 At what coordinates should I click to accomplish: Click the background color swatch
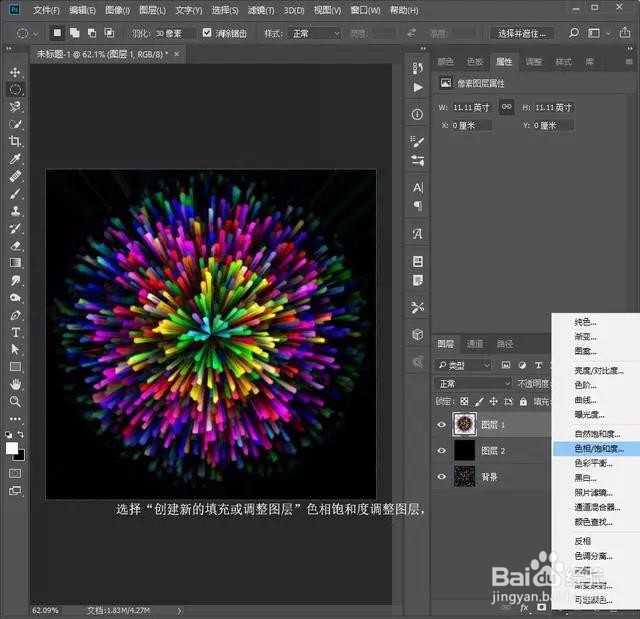coord(20,457)
